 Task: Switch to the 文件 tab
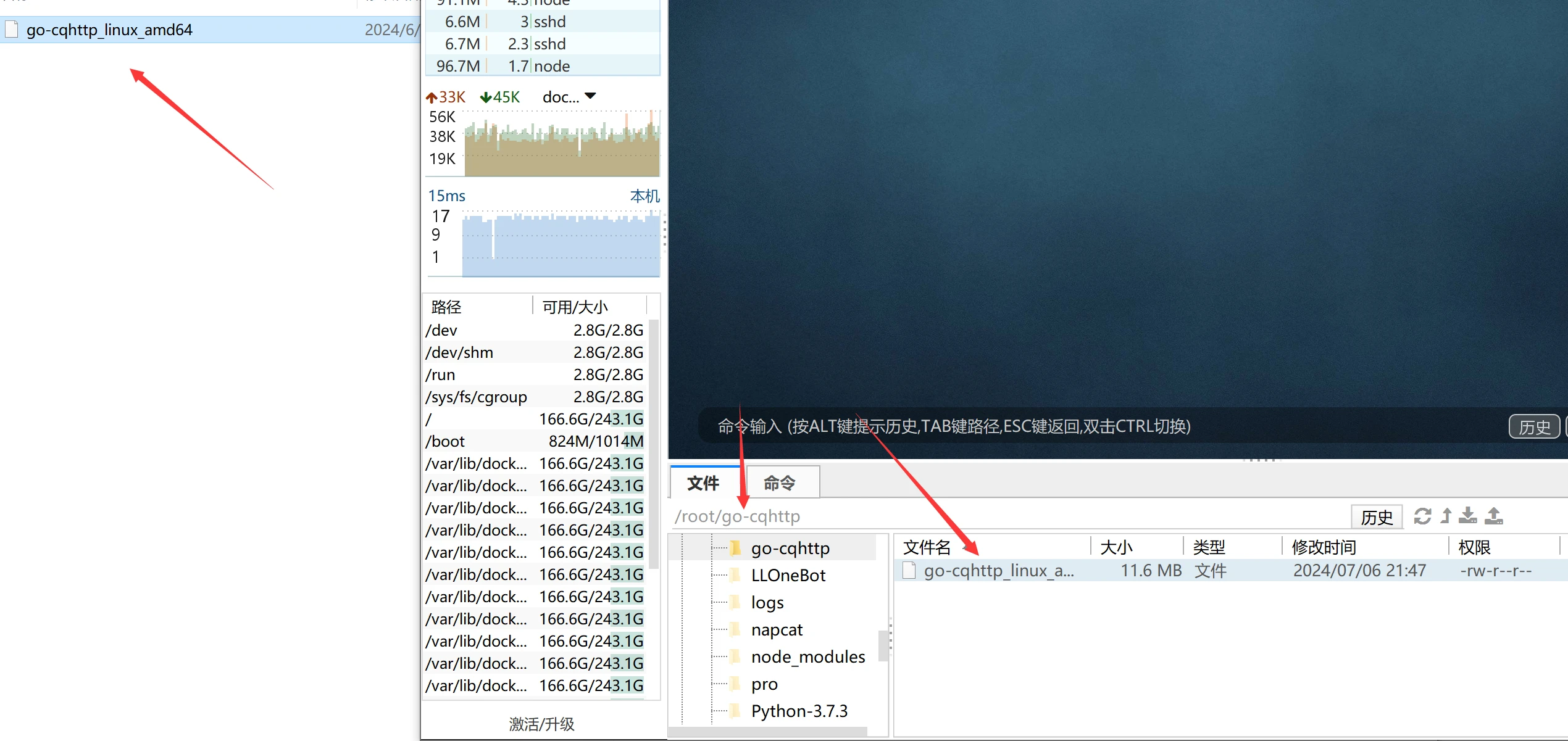tap(704, 482)
